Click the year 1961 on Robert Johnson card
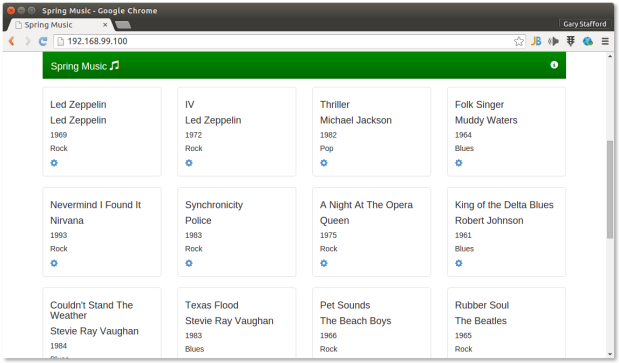This screenshot has height=363, width=619. click(463, 235)
